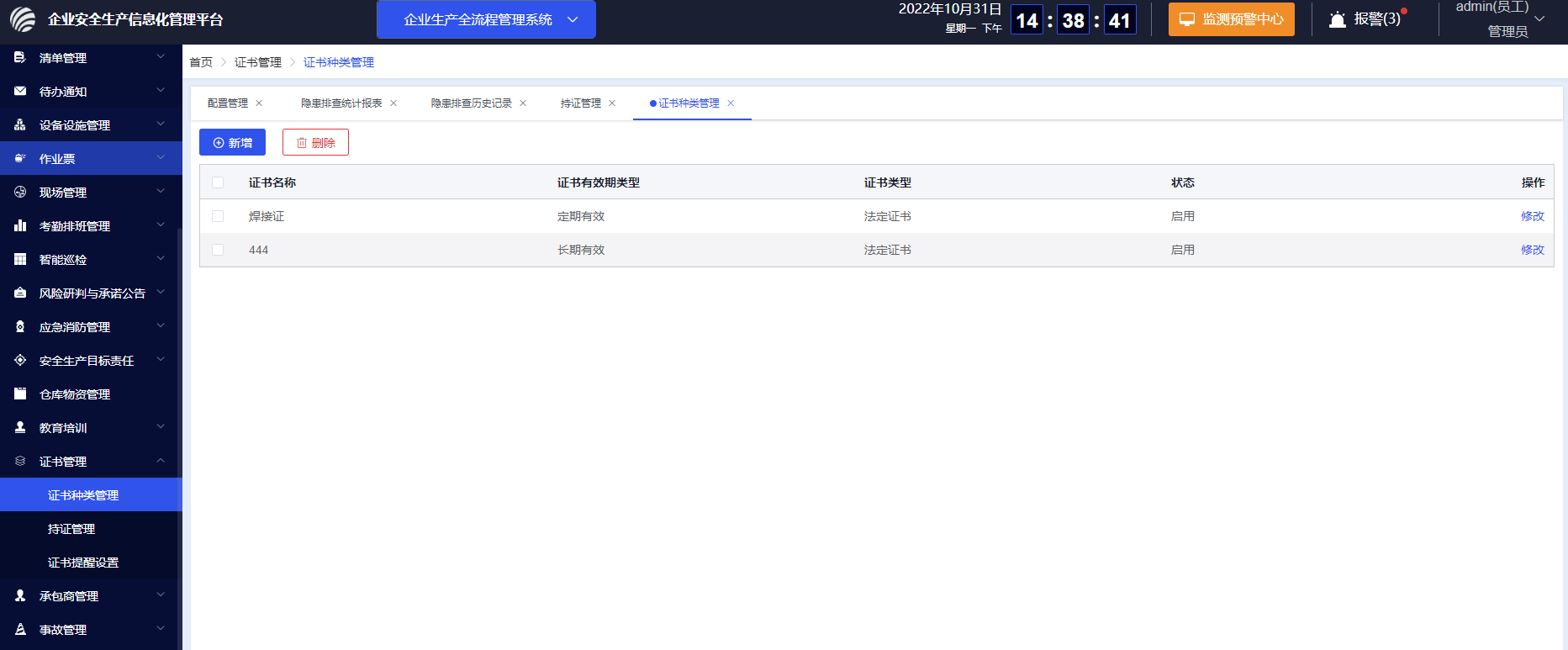Click 修改 for the 444 row
Viewport: 1568px width, 650px height.
[x=1533, y=250]
